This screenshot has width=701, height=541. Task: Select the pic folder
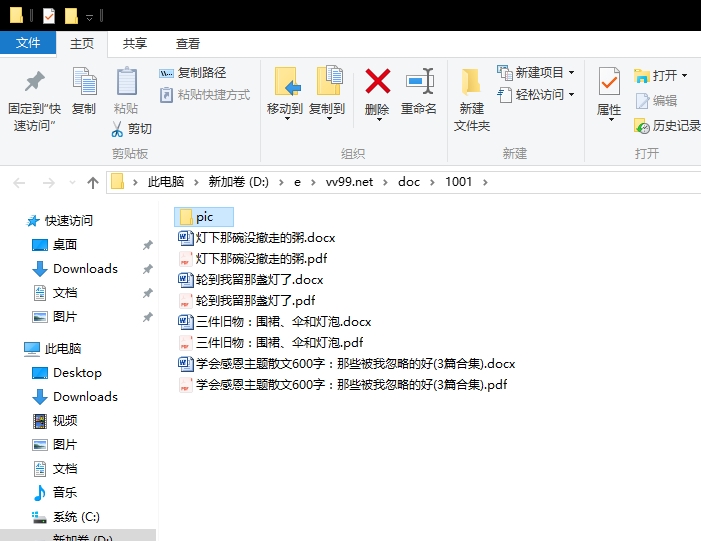204,217
